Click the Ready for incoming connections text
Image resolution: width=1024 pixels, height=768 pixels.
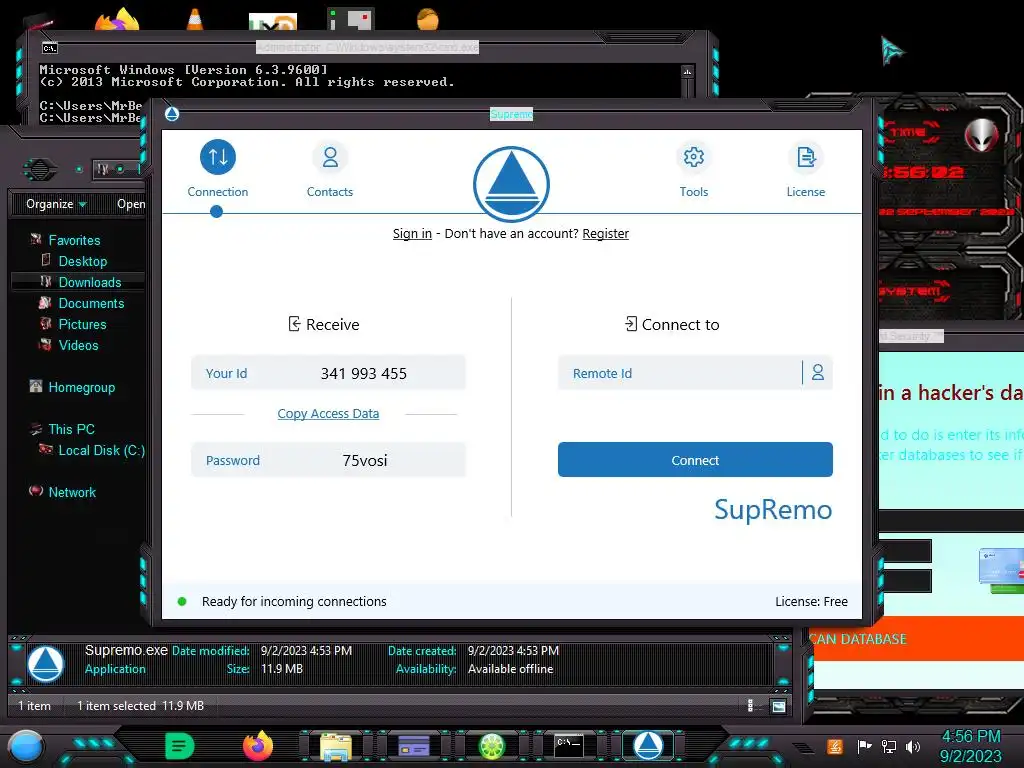pyautogui.click(x=294, y=601)
